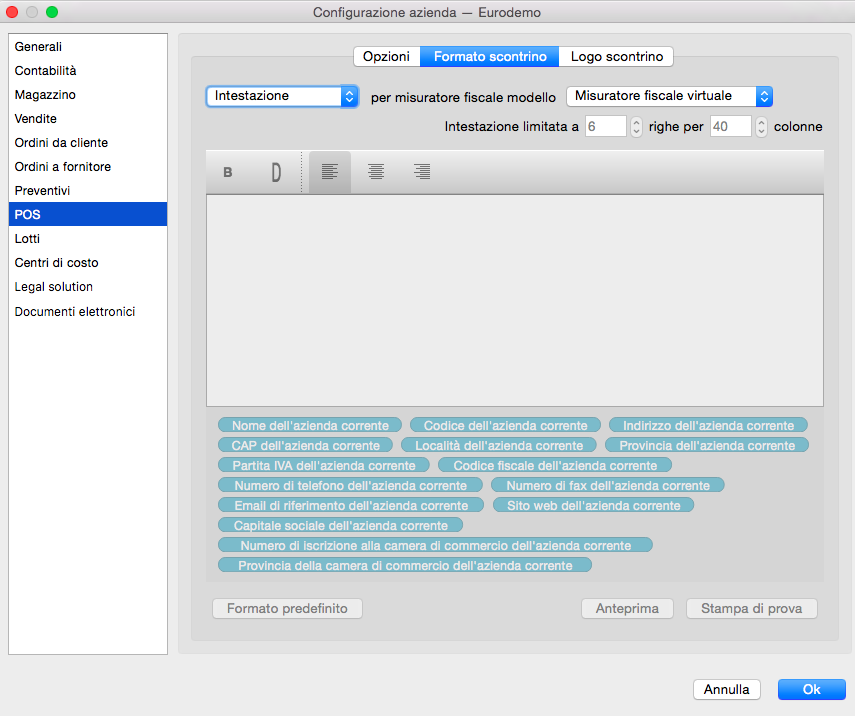The width and height of the screenshot is (855, 716).
Task: Toggle bold text formatting
Action: pyautogui.click(x=228, y=172)
